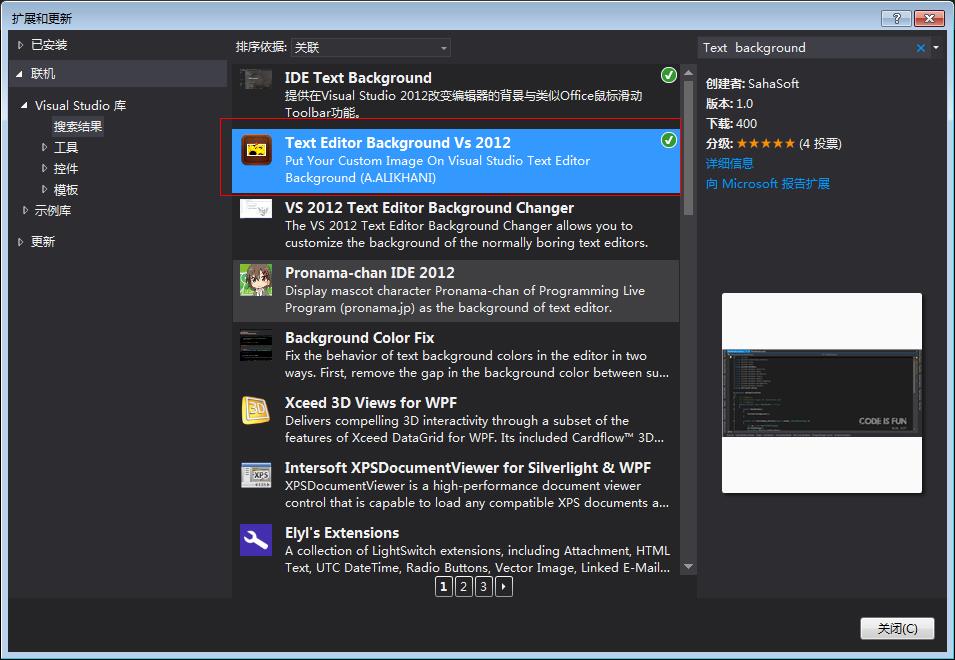
Task: Expand the 已安装 category
Action: [x=21, y=44]
